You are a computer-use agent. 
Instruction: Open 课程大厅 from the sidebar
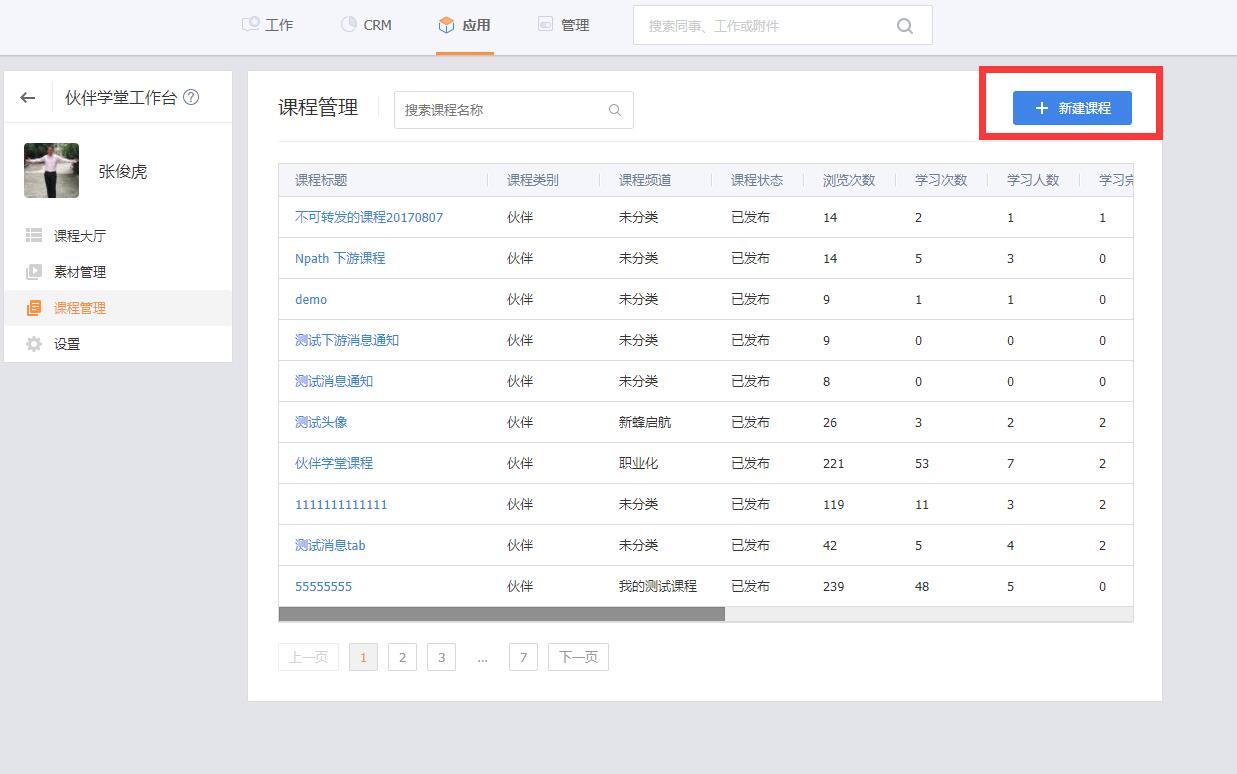click(x=79, y=236)
